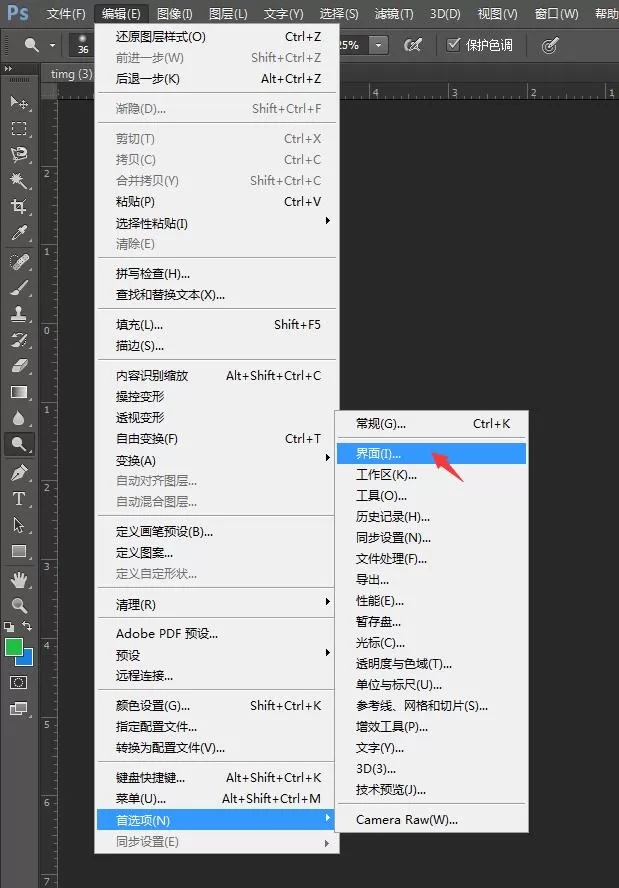
Task: Select the Rectangular Marquee tool
Action: coord(19,129)
